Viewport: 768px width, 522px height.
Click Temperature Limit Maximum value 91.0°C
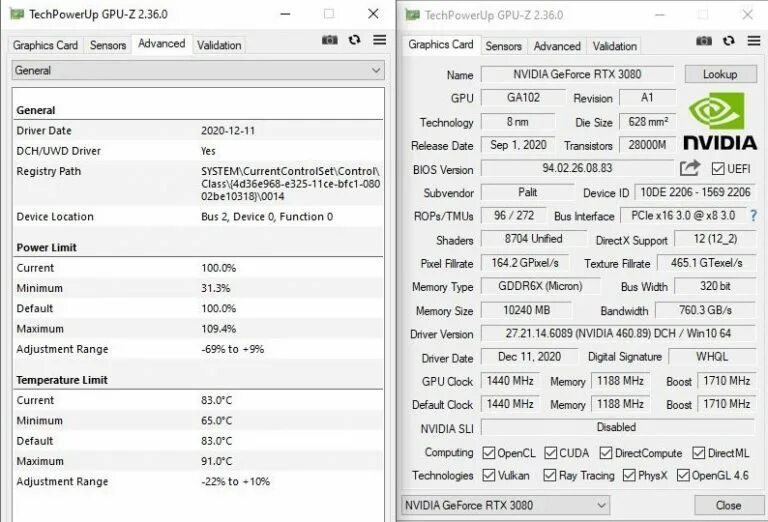pos(216,461)
